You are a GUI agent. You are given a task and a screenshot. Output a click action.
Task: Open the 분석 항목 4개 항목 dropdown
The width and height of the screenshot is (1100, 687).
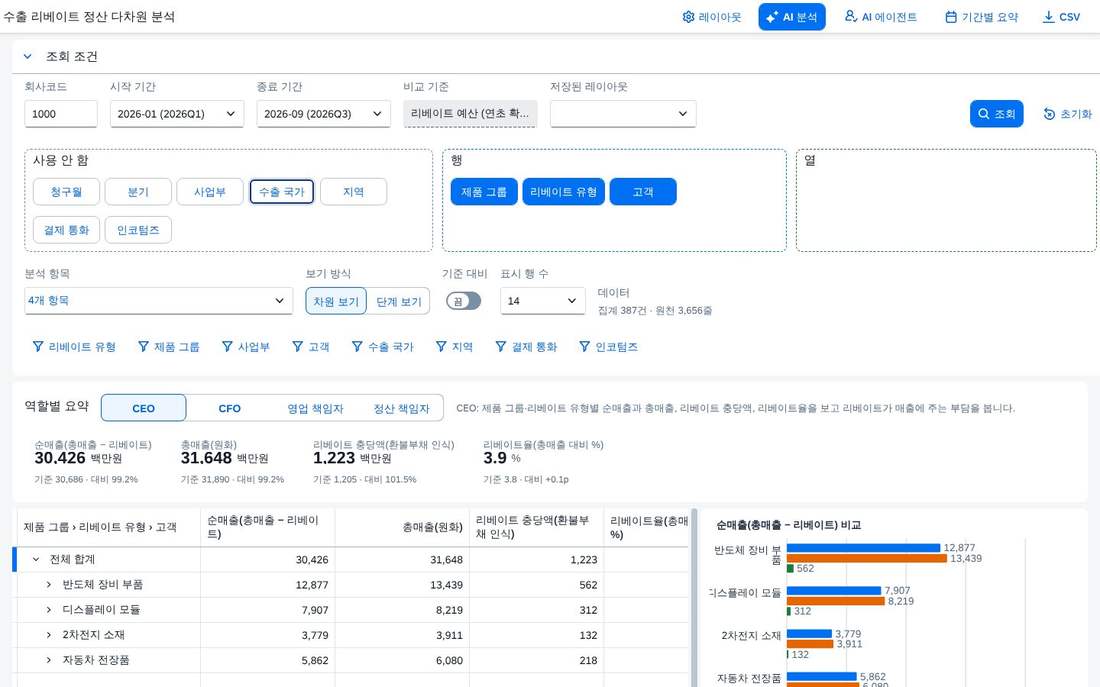pos(159,300)
